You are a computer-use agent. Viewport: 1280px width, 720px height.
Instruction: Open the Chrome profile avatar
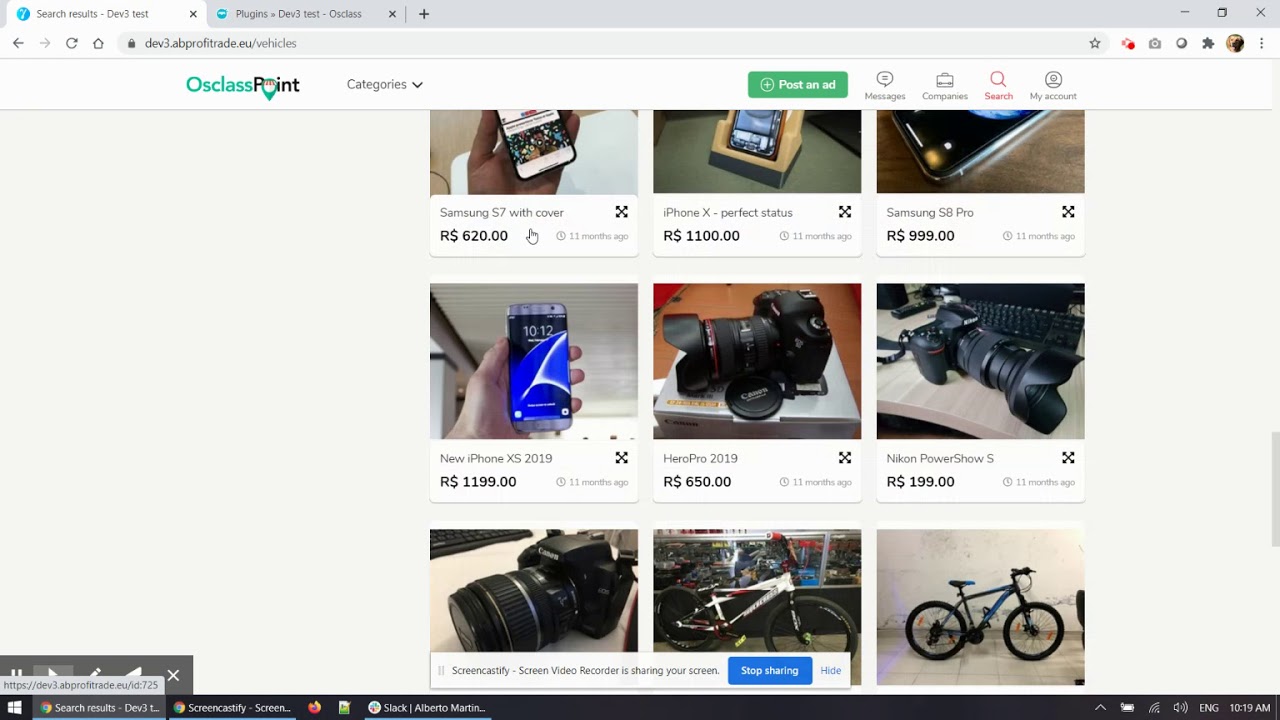(x=1235, y=43)
